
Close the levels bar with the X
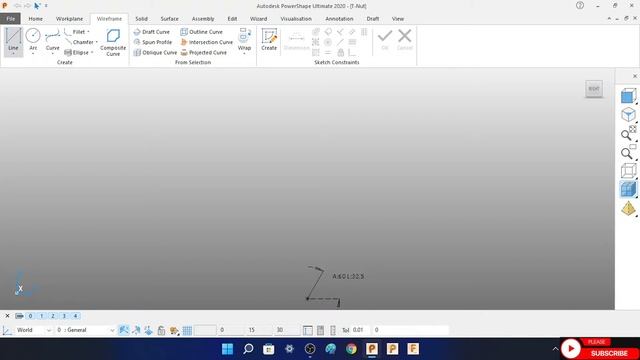[7, 316]
